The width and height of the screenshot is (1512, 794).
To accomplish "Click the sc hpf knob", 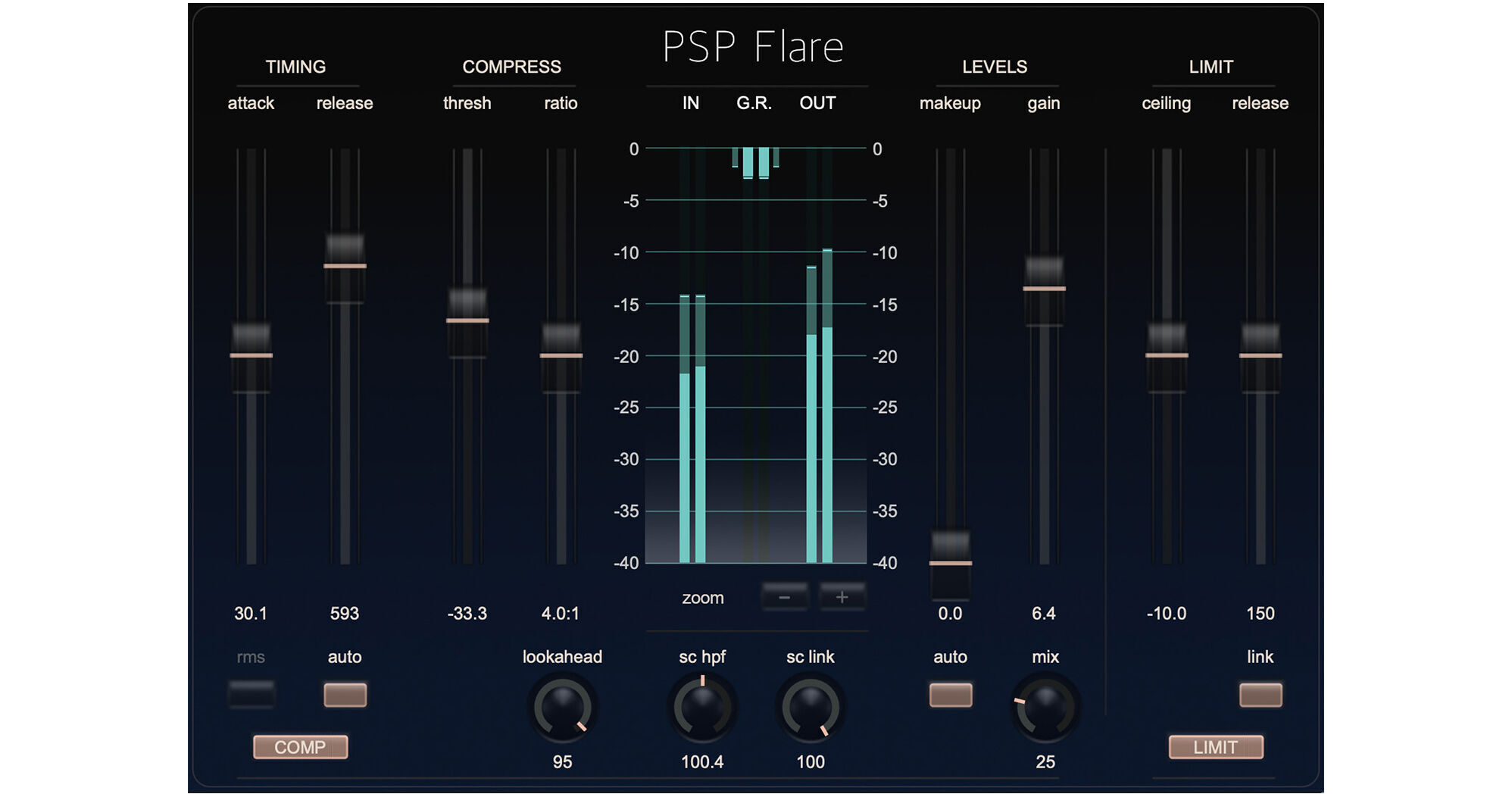I will 702,708.
